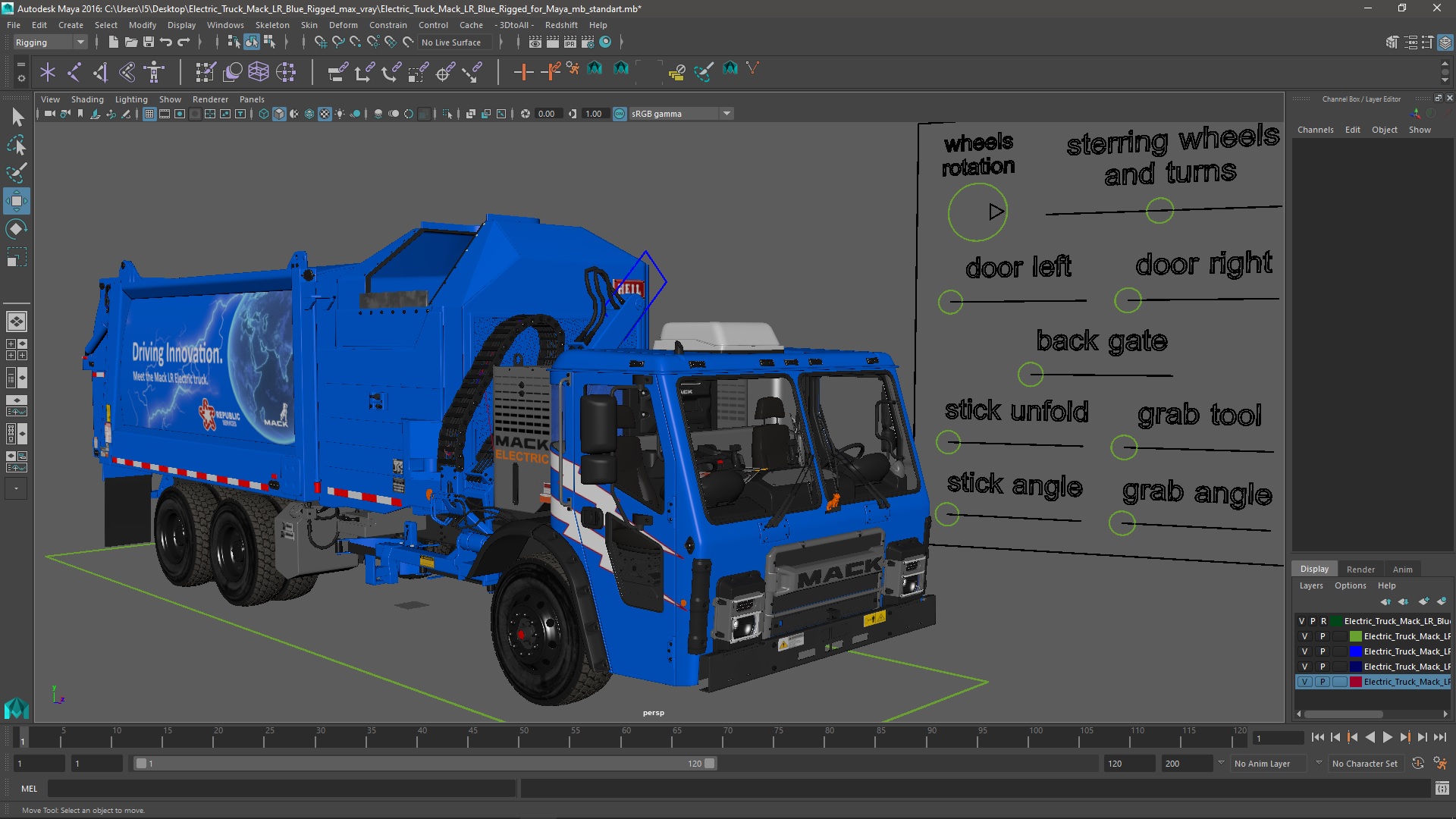1456x819 pixels.
Task: Select the Move tool in toolbox
Action: 16,201
